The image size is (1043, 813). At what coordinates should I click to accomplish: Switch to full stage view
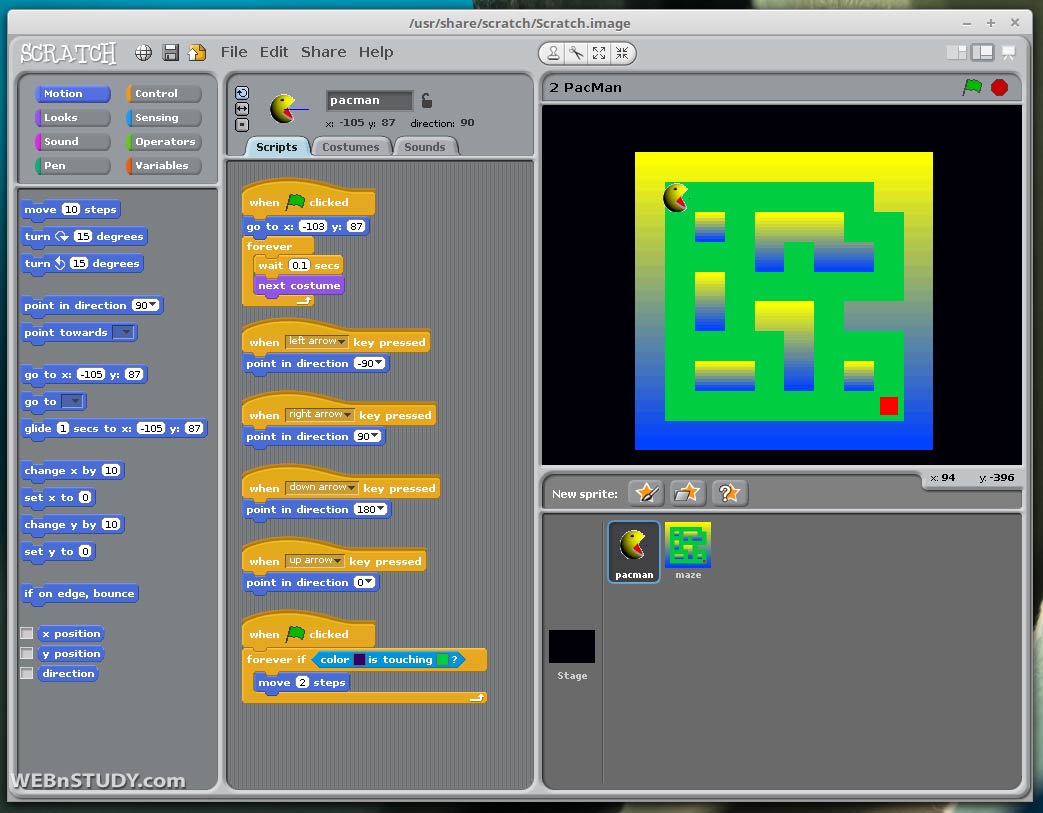982,53
